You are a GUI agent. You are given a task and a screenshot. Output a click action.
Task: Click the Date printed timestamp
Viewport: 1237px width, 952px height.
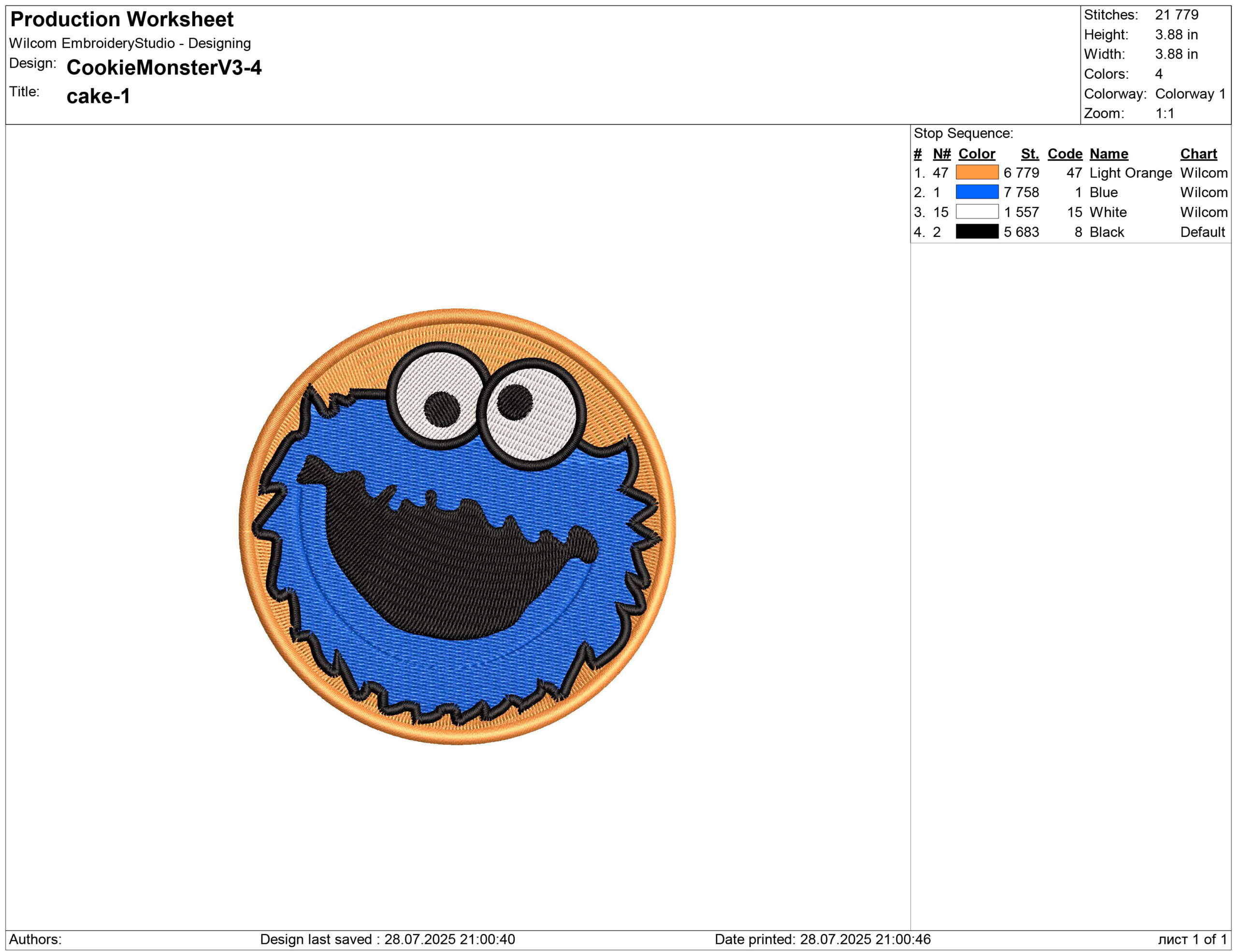click(x=822, y=939)
